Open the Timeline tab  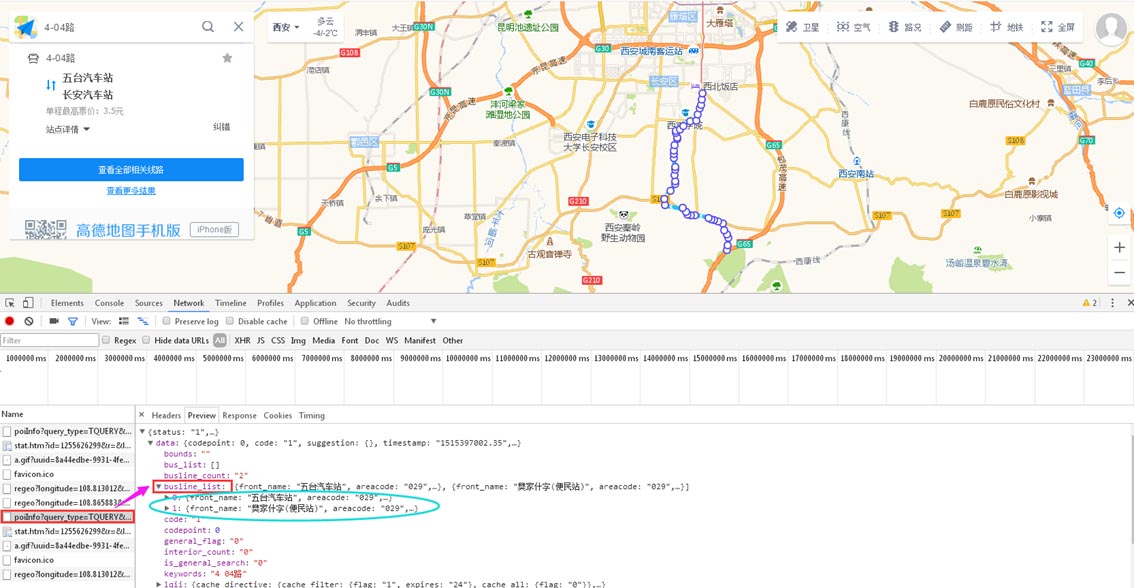coord(231,303)
